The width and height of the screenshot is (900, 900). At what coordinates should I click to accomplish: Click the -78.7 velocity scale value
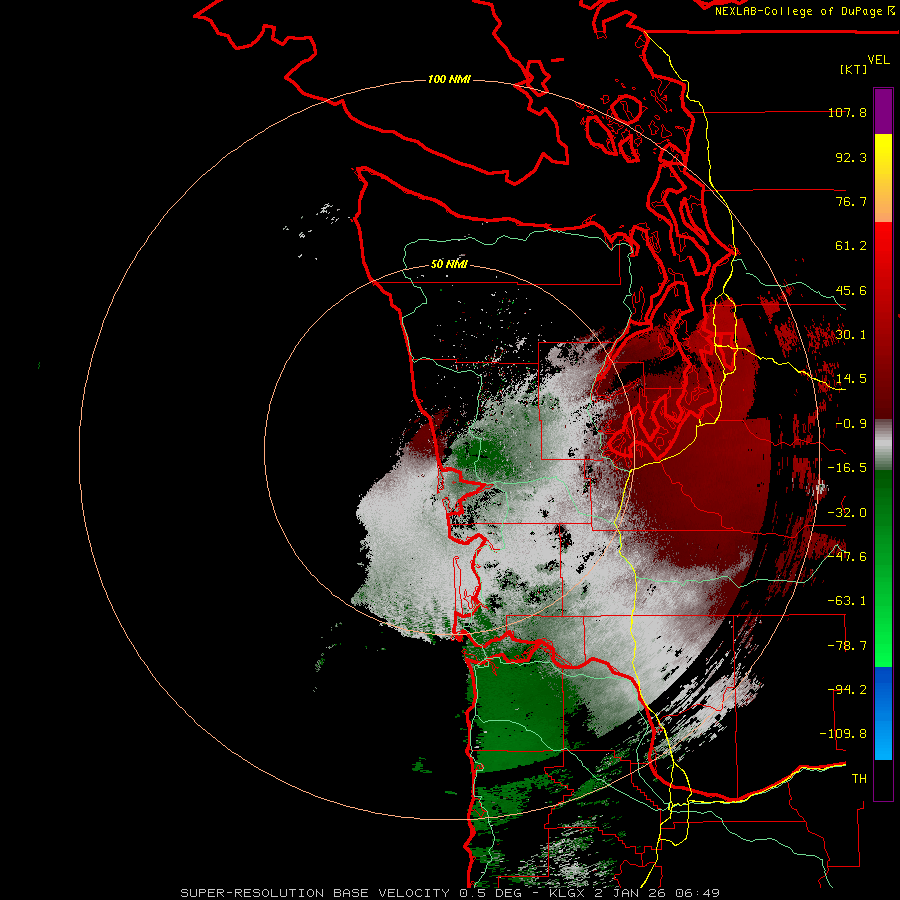click(x=847, y=646)
